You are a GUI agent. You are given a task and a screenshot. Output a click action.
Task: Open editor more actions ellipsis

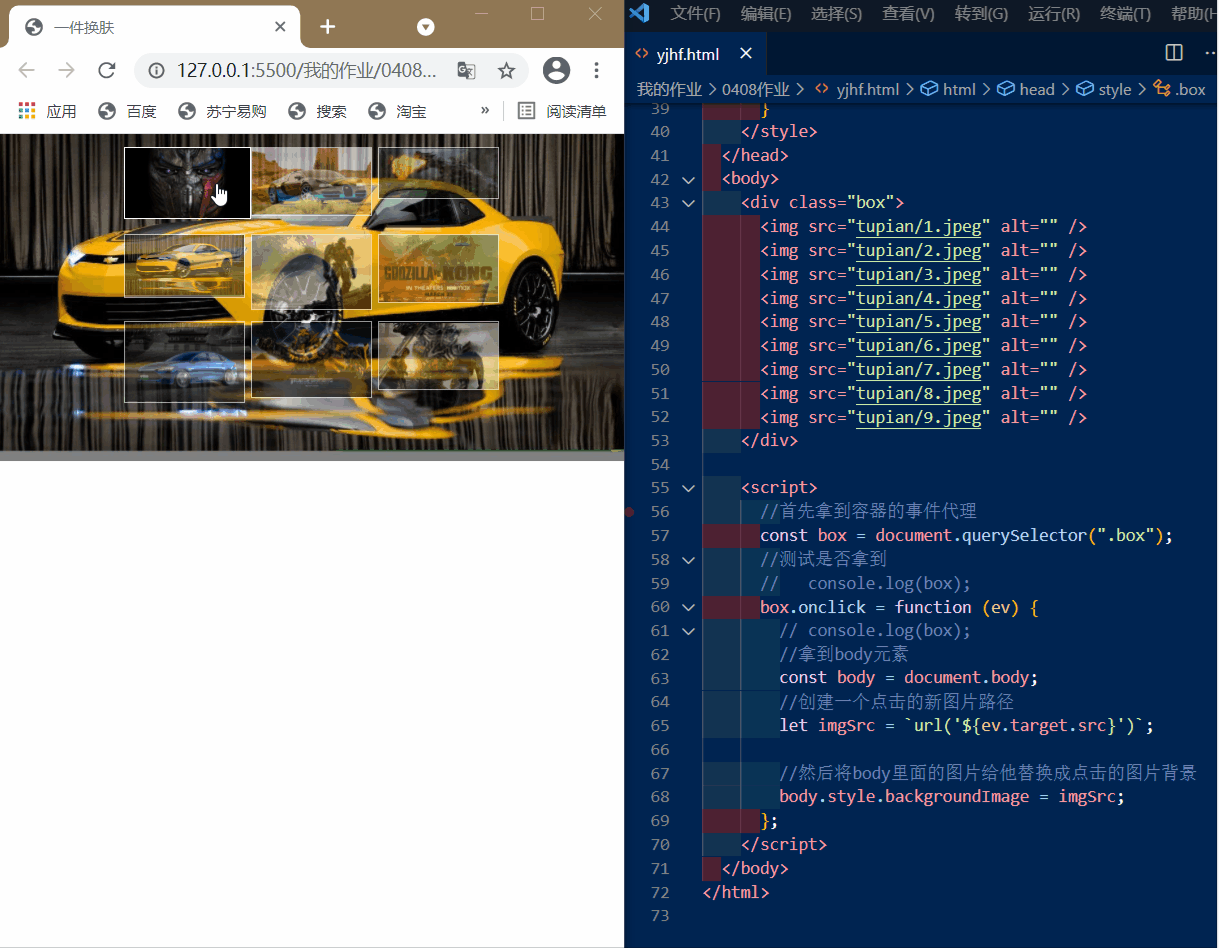pyautogui.click(x=1209, y=53)
